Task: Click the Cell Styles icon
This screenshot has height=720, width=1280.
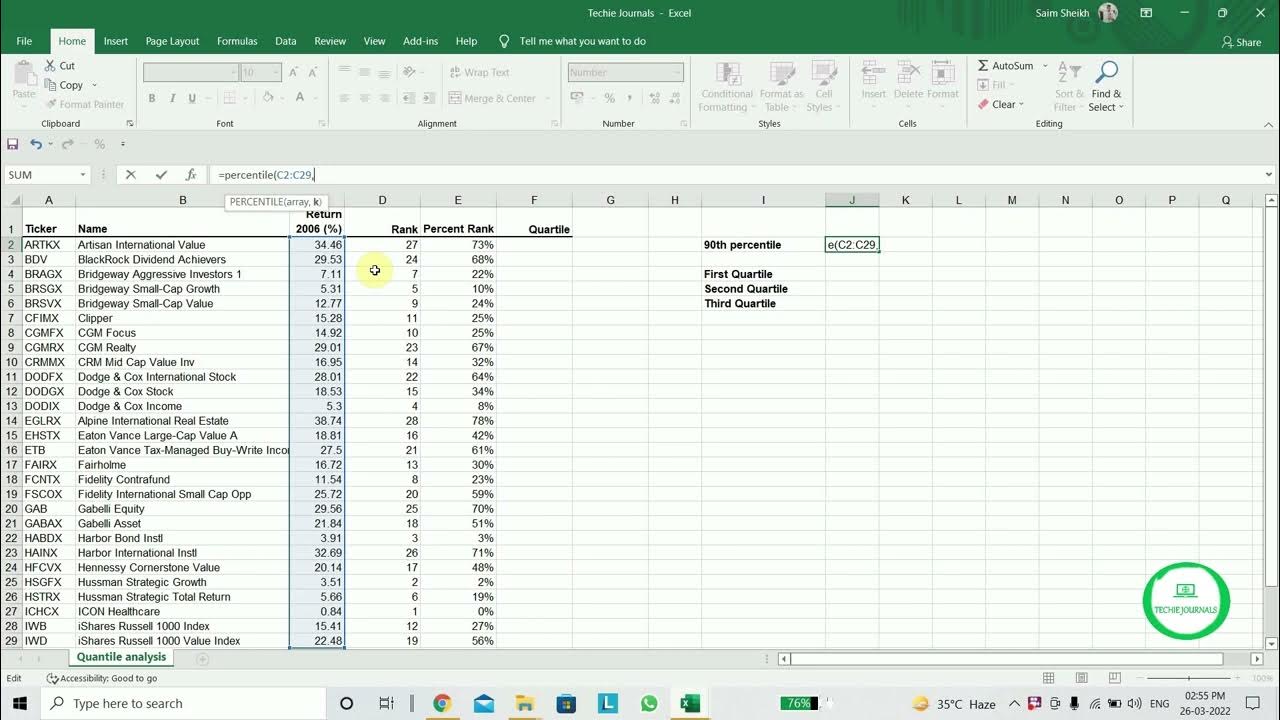Action: [823, 73]
